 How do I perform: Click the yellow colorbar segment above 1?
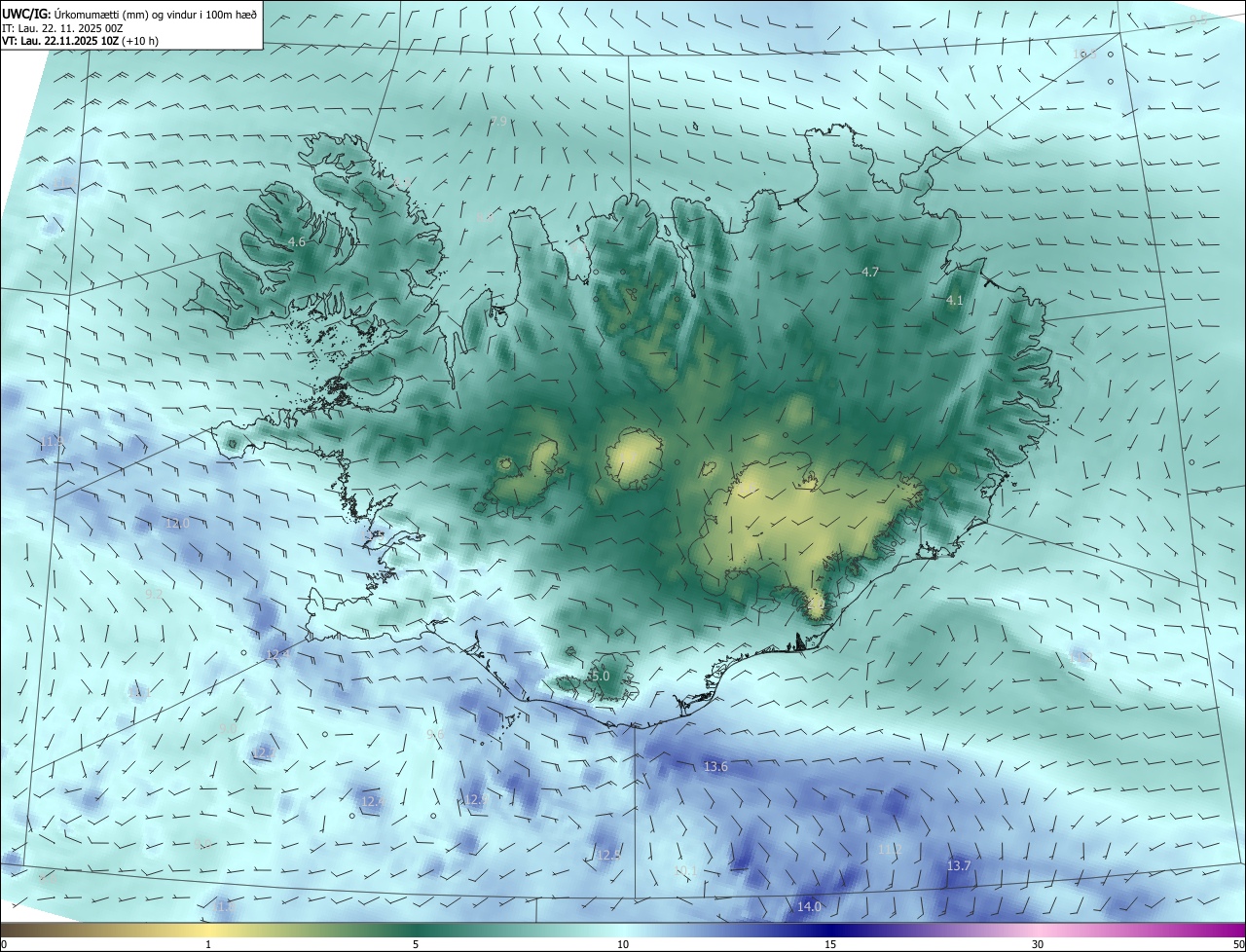(x=208, y=930)
